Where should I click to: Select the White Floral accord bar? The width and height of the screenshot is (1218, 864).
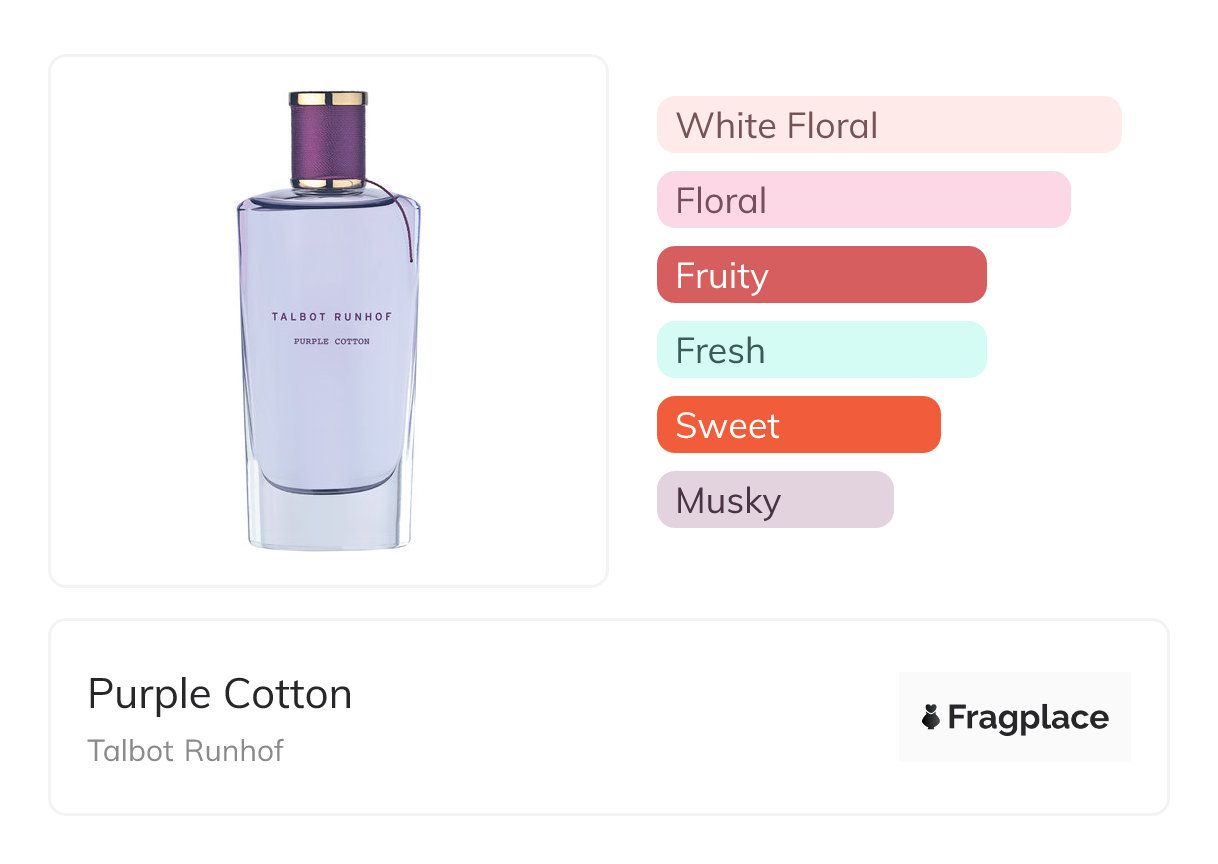[888, 125]
